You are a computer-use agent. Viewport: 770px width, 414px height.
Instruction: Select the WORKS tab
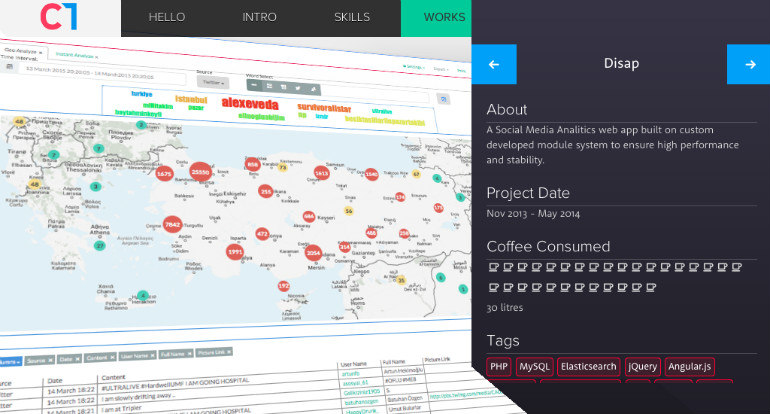(436, 18)
